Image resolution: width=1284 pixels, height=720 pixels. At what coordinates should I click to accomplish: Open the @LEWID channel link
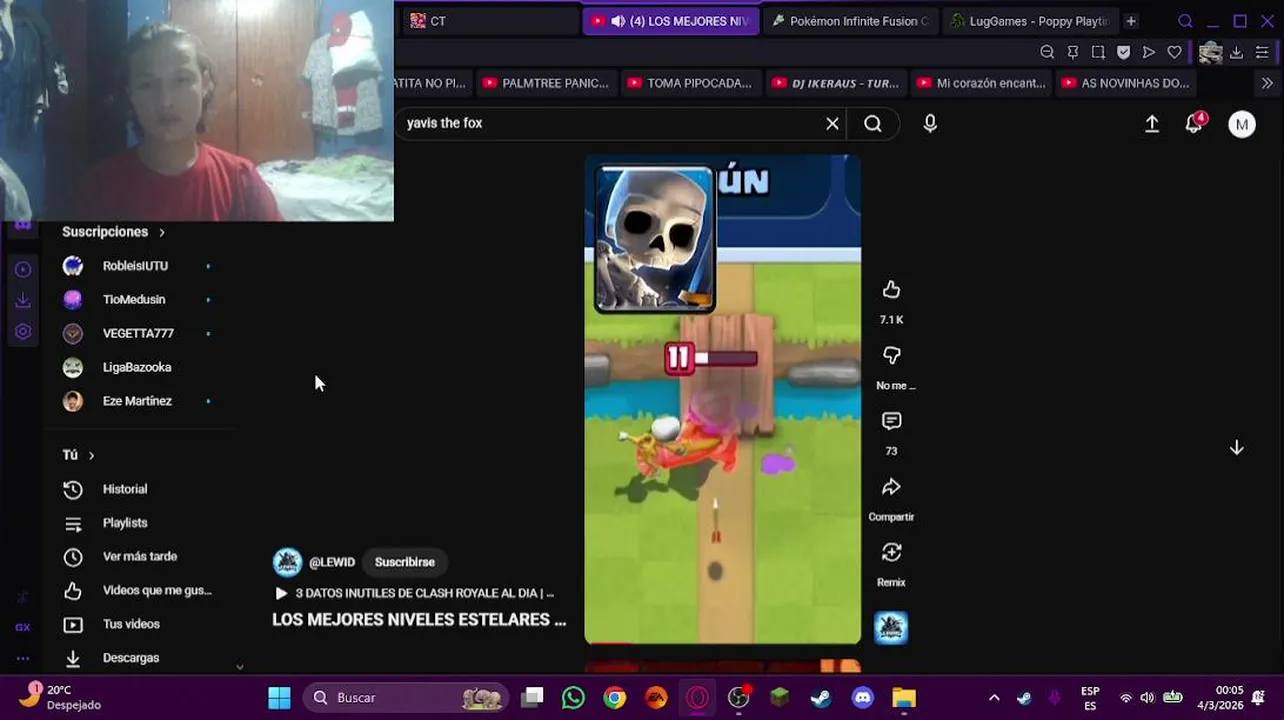point(332,562)
